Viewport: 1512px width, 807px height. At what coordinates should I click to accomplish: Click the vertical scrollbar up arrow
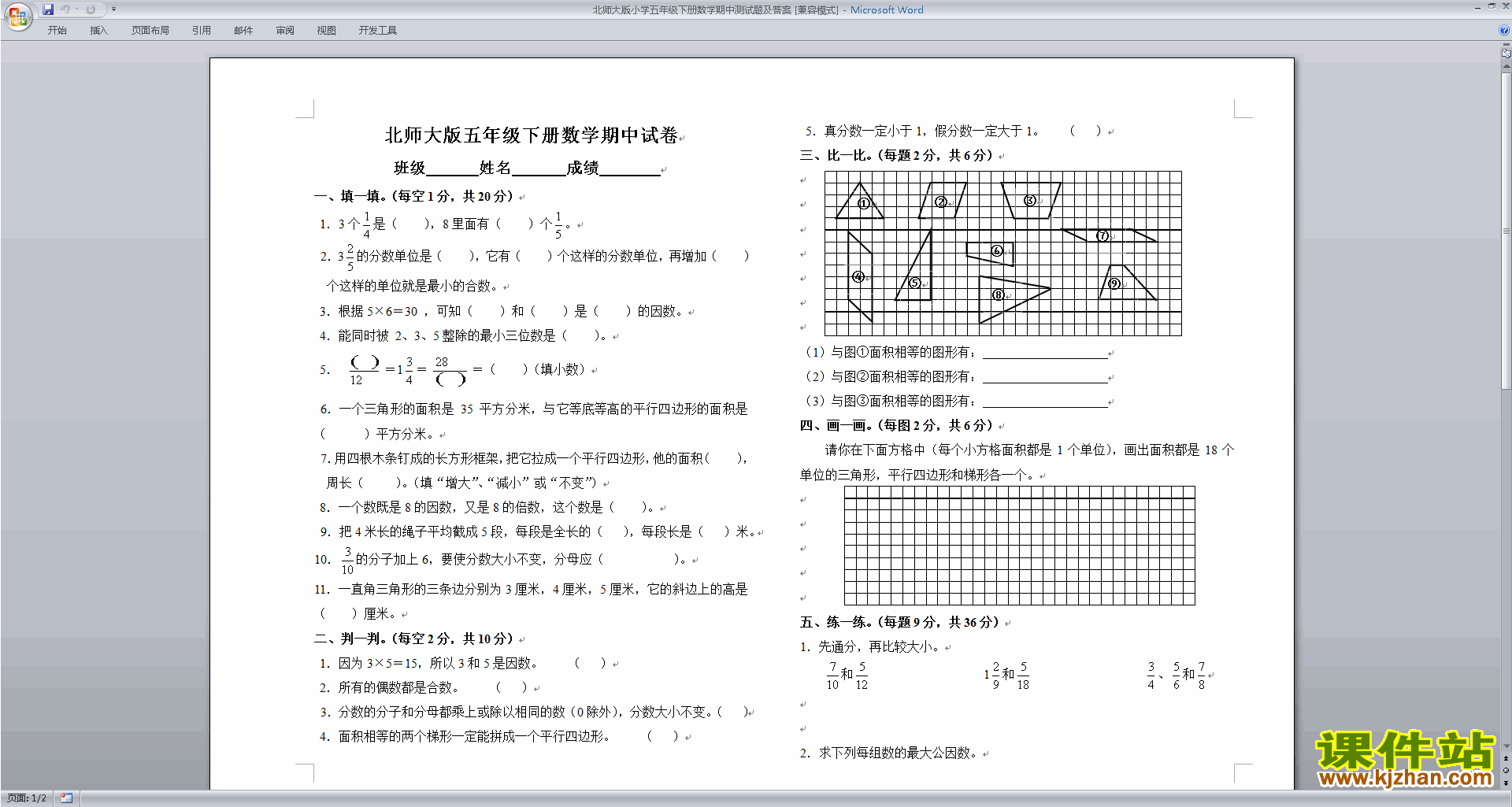tap(1506, 68)
